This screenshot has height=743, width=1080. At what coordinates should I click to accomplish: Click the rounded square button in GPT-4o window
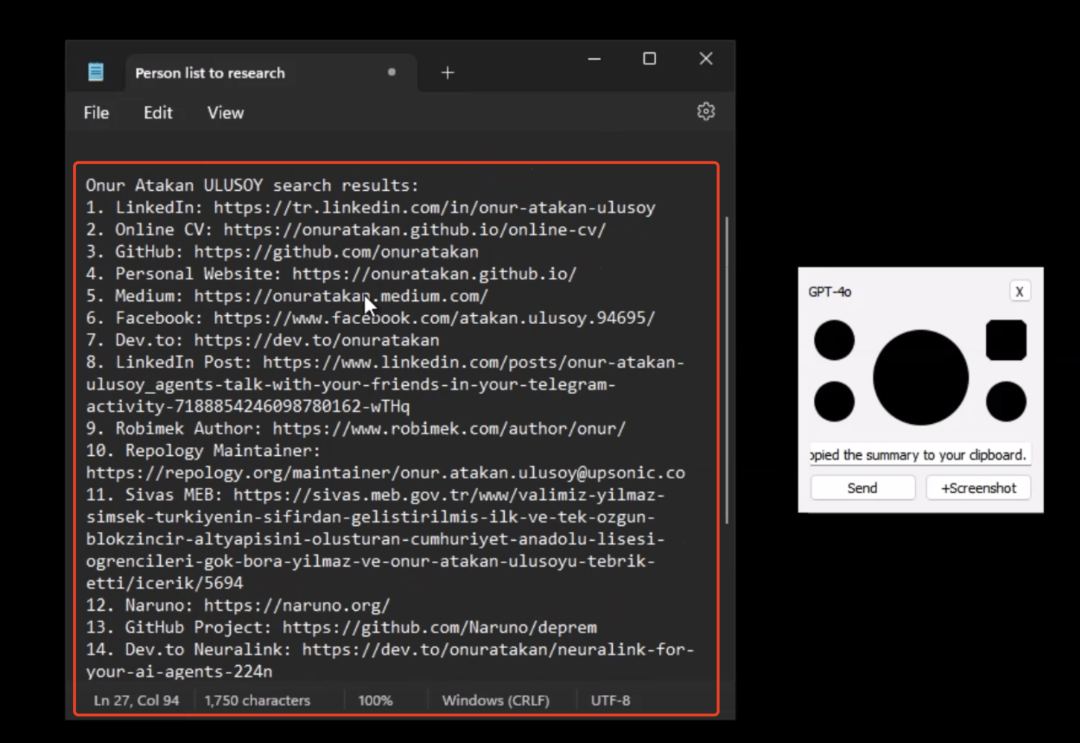(1006, 340)
